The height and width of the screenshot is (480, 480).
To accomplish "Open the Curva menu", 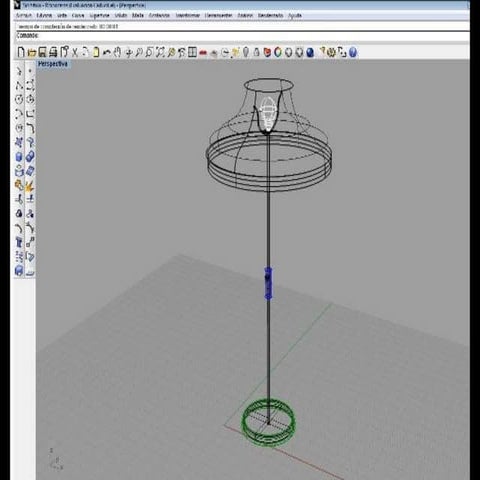I will pyautogui.click(x=78, y=15).
